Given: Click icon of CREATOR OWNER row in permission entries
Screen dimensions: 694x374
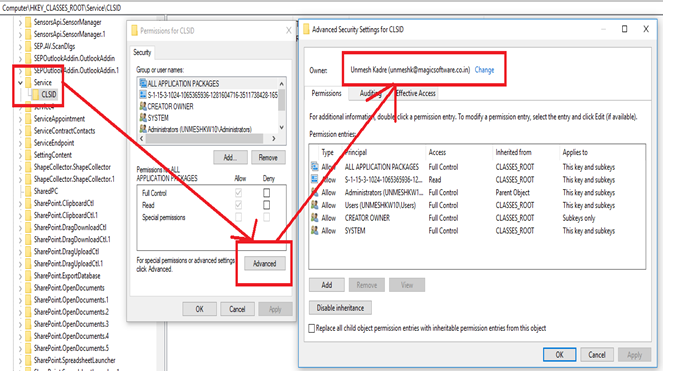Looking at the screenshot, I should (314, 218).
